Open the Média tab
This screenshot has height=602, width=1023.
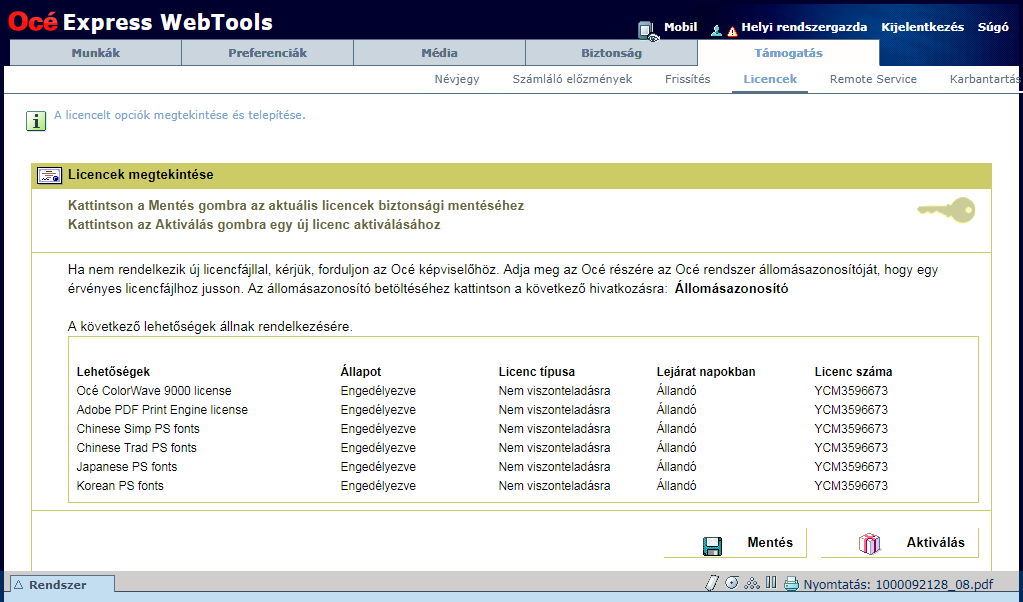439,53
